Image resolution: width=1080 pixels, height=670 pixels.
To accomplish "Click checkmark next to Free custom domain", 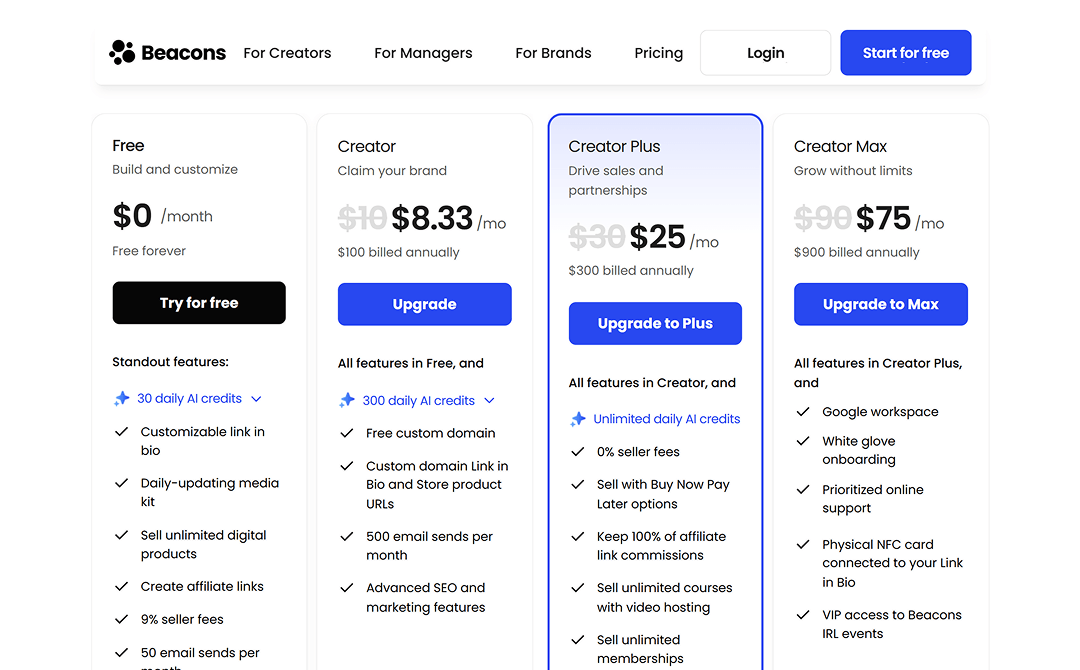I will [x=347, y=433].
